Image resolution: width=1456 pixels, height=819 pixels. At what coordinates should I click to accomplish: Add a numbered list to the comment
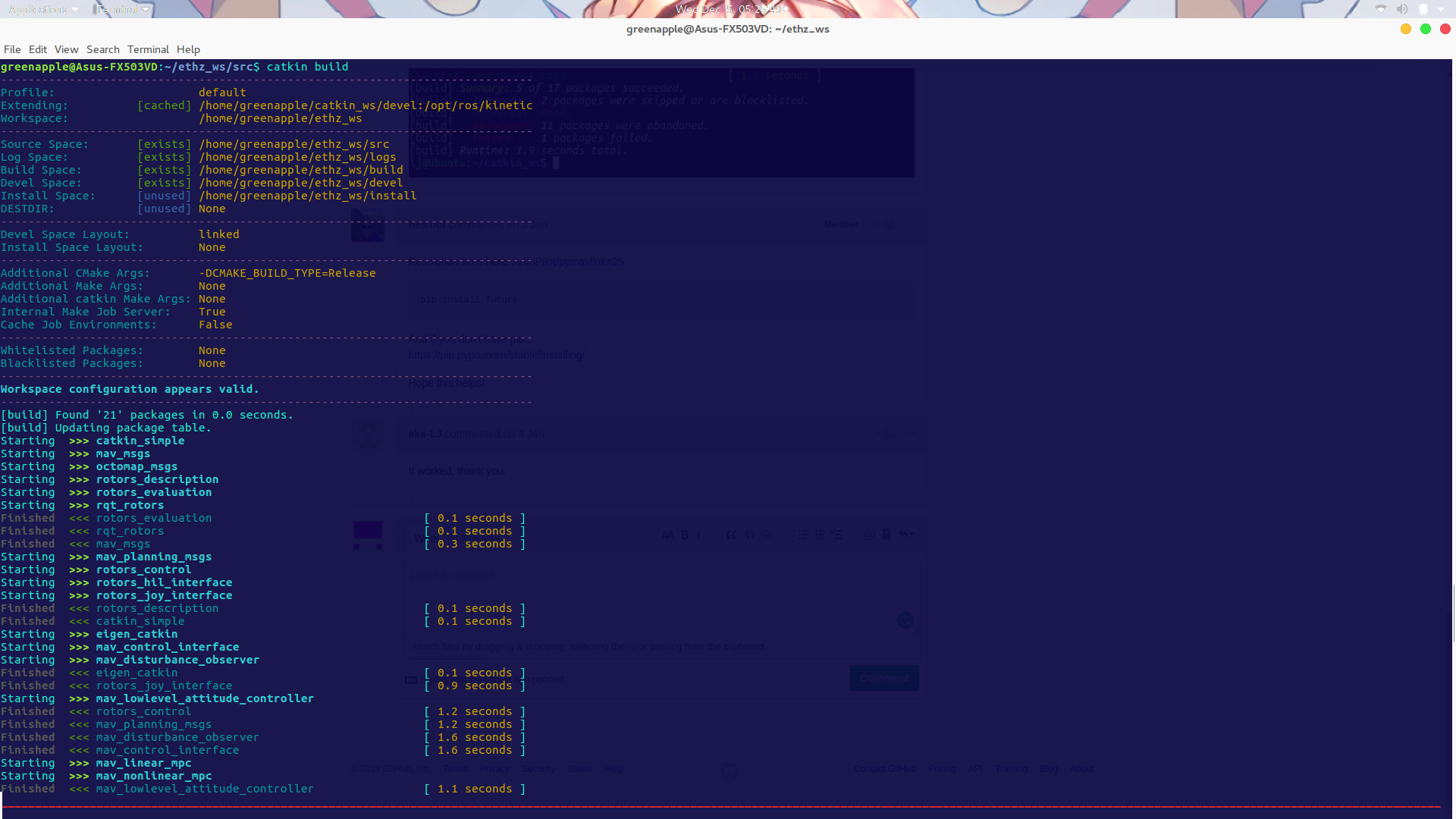(x=820, y=534)
